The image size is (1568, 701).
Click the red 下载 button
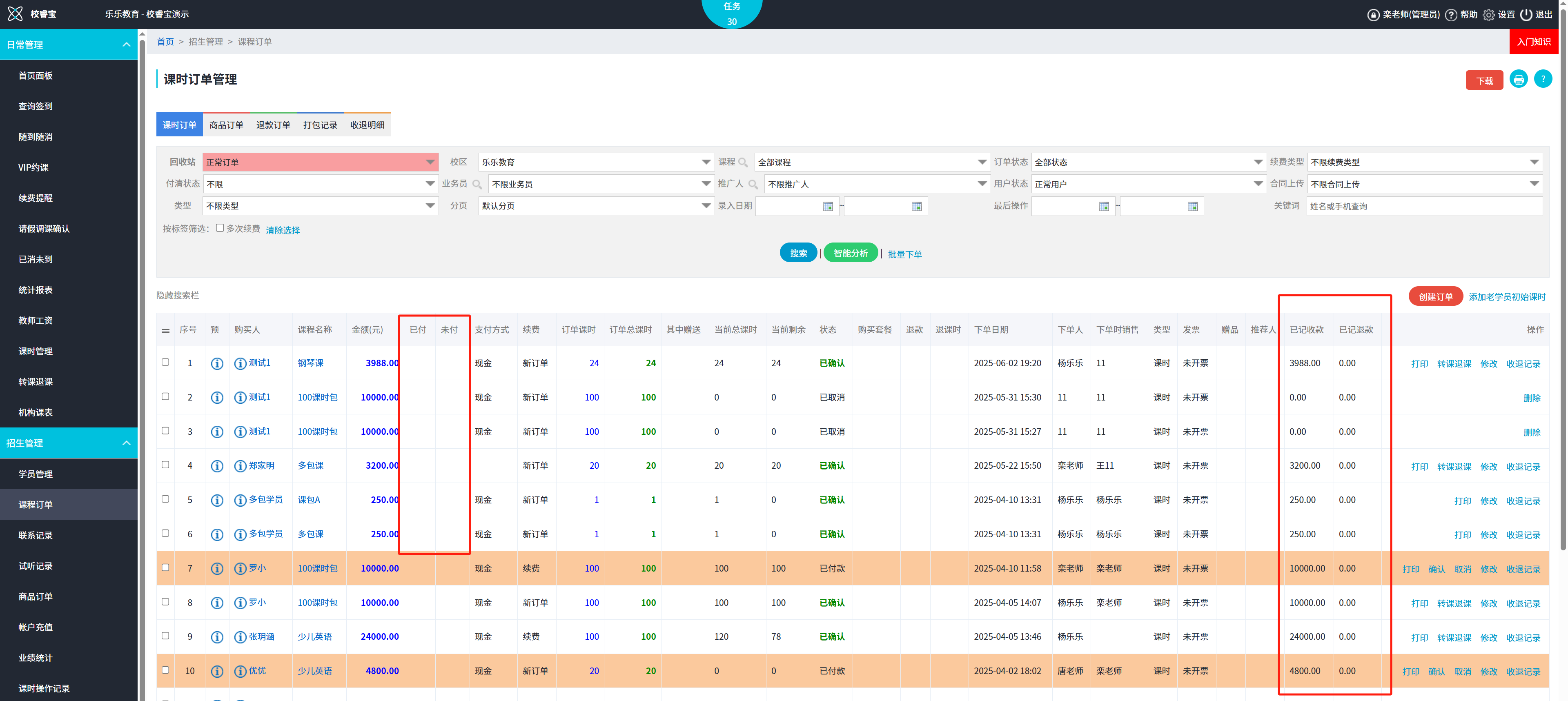tap(1484, 81)
